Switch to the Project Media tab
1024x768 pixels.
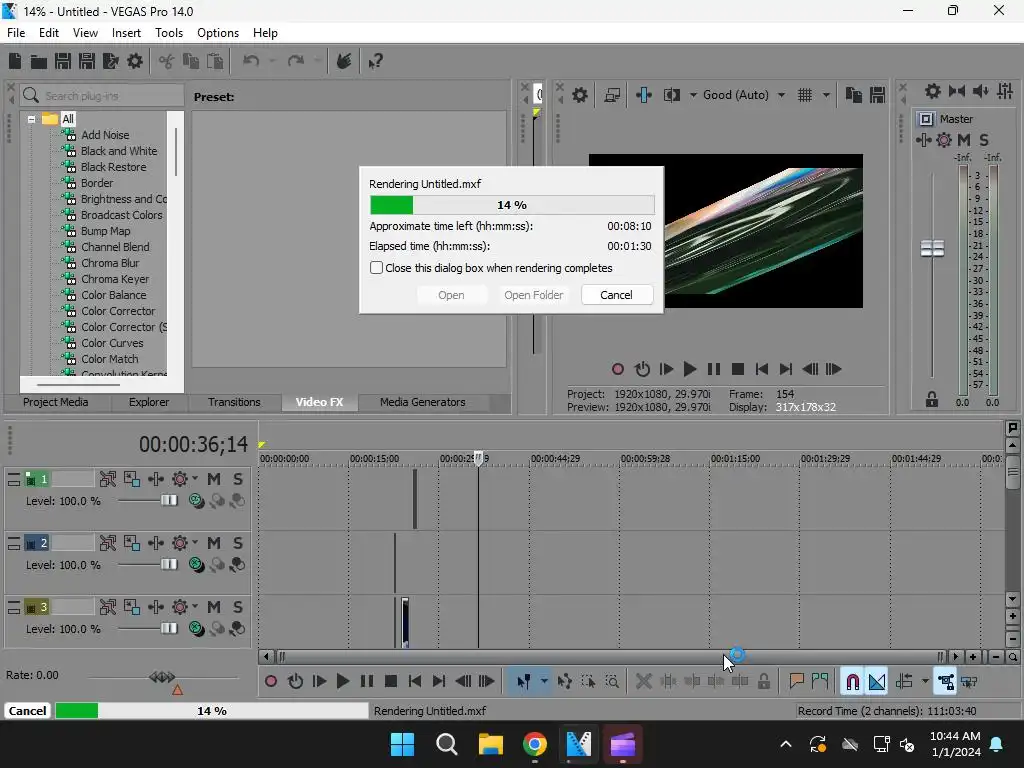point(56,402)
